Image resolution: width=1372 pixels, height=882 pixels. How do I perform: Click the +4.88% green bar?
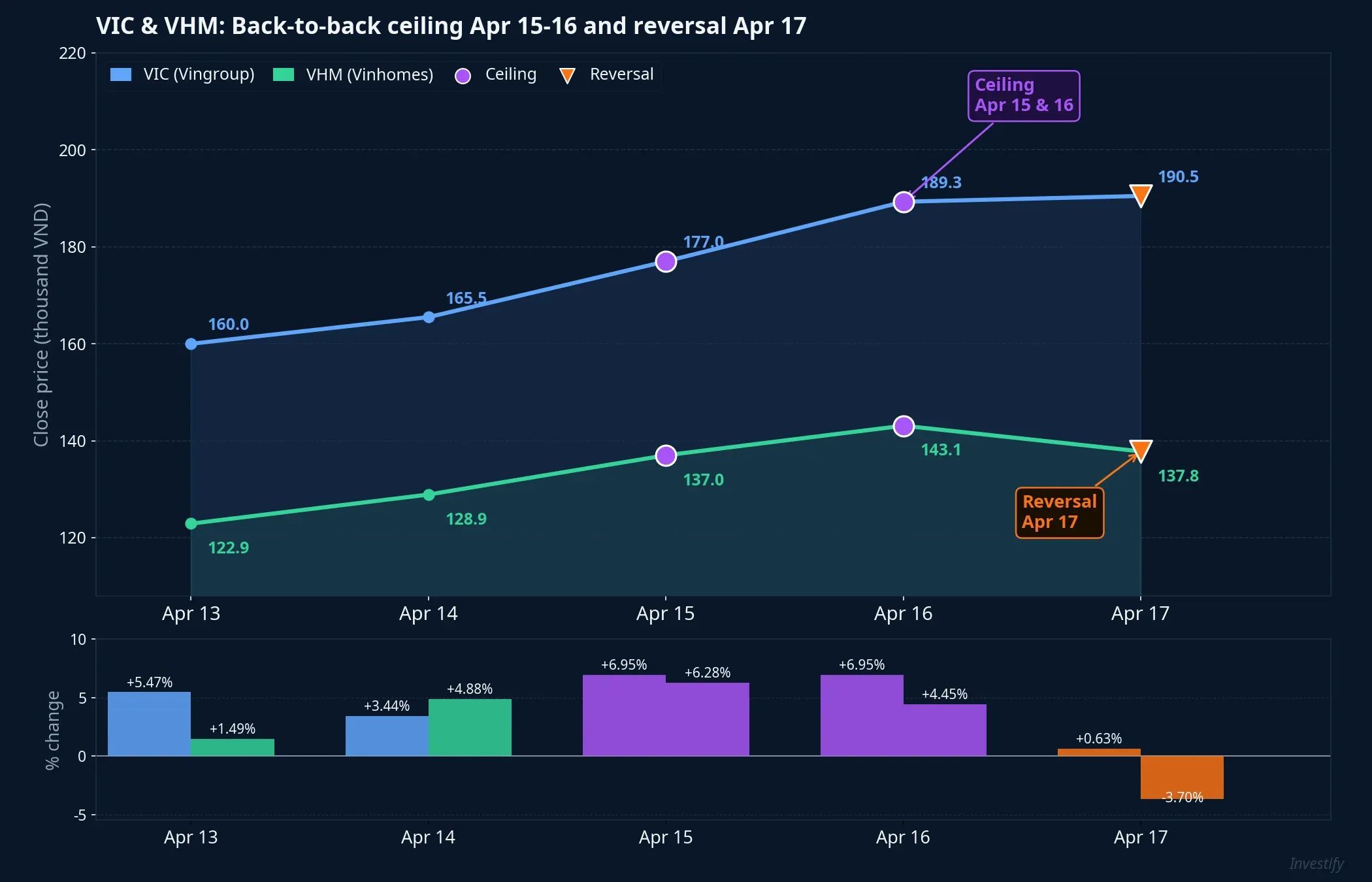point(470,727)
